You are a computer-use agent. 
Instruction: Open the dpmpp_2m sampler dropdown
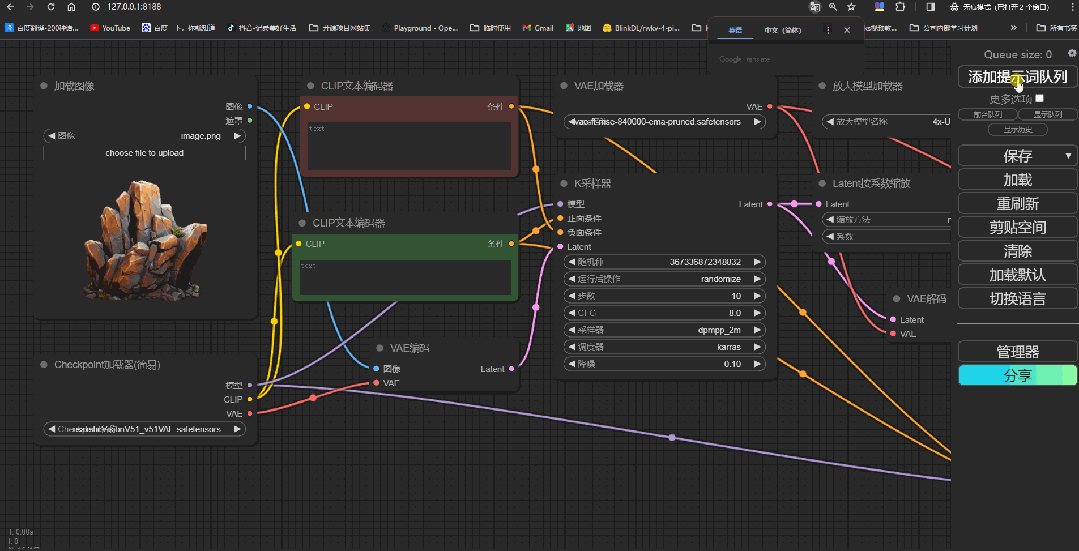pyautogui.click(x=664, y=329)
